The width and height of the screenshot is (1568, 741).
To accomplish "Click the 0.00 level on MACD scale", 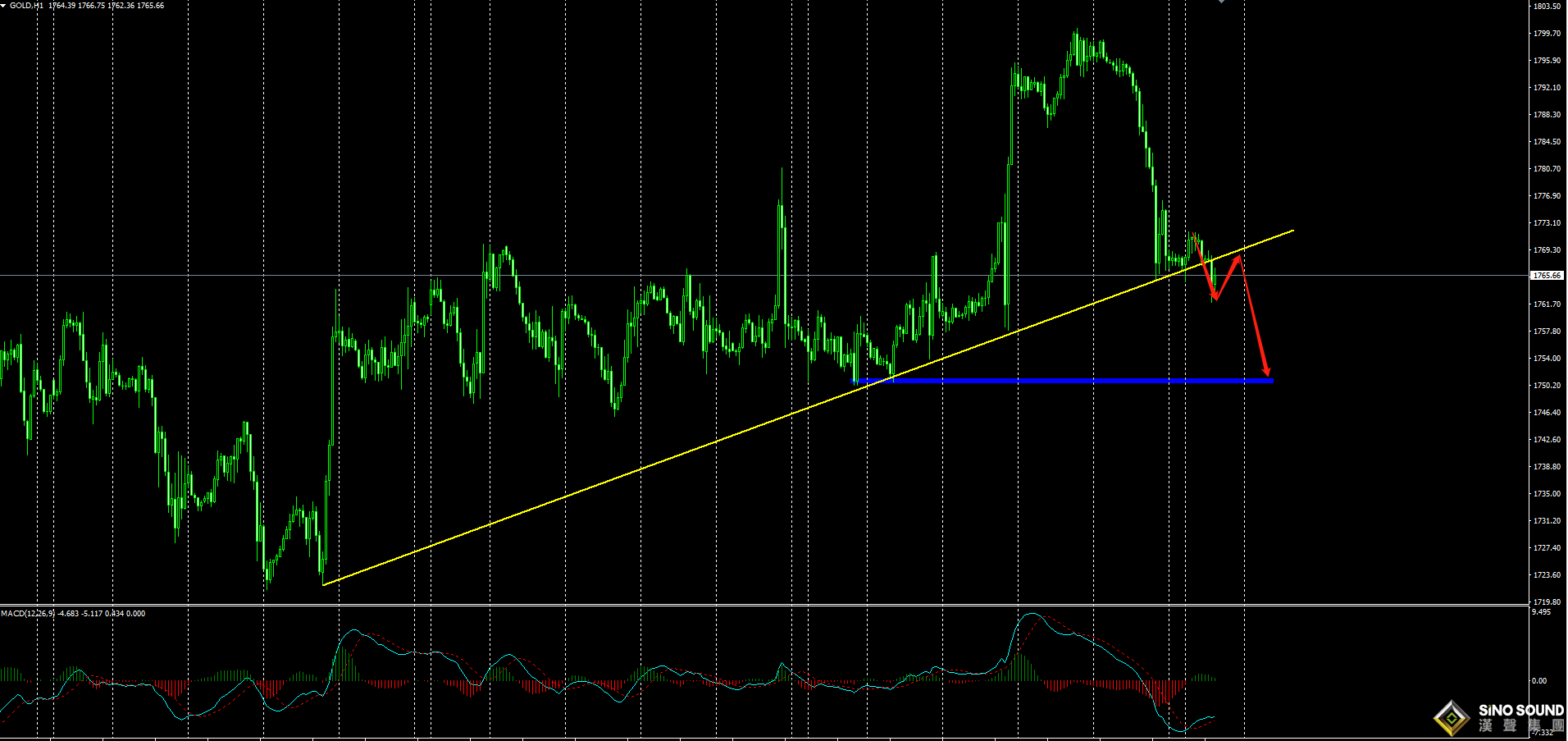I will [x=1539, y=681].
